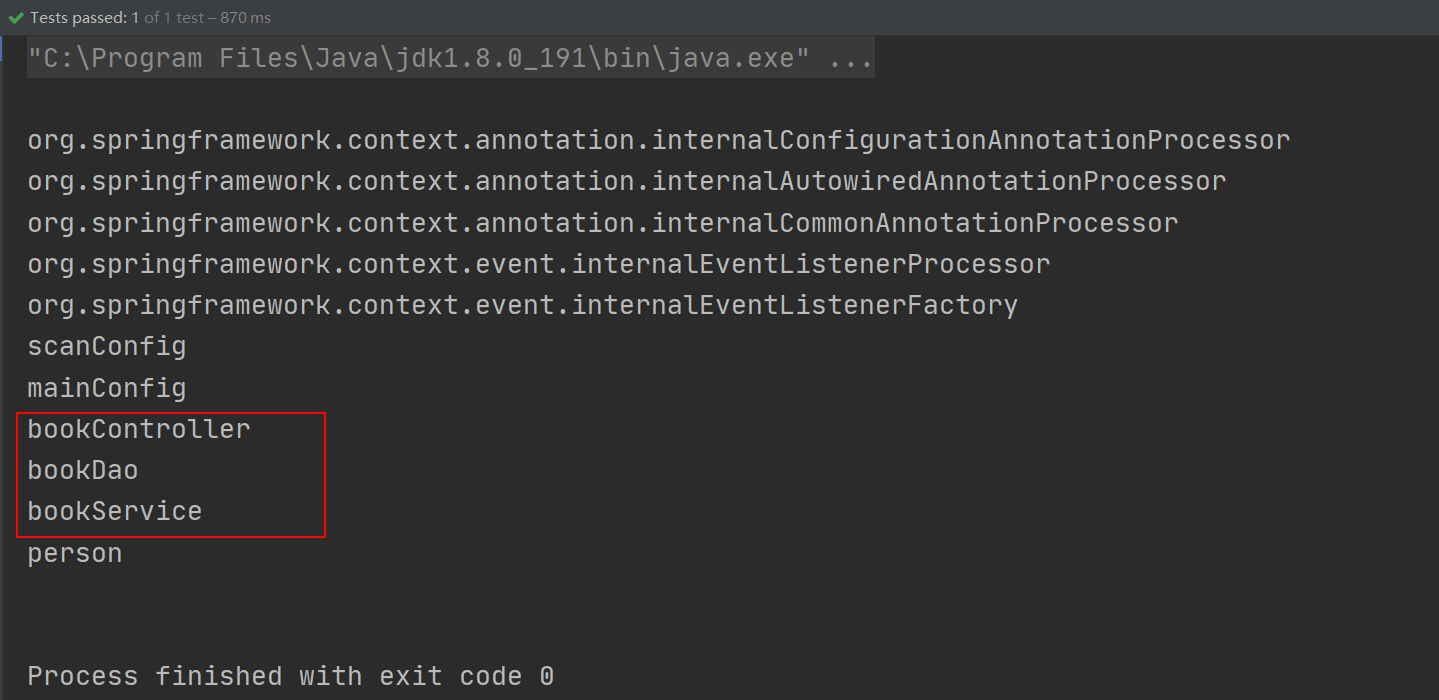Click the mainConfig bean name
Screen dimensions: 1439x700
click(x=107, y=388)
